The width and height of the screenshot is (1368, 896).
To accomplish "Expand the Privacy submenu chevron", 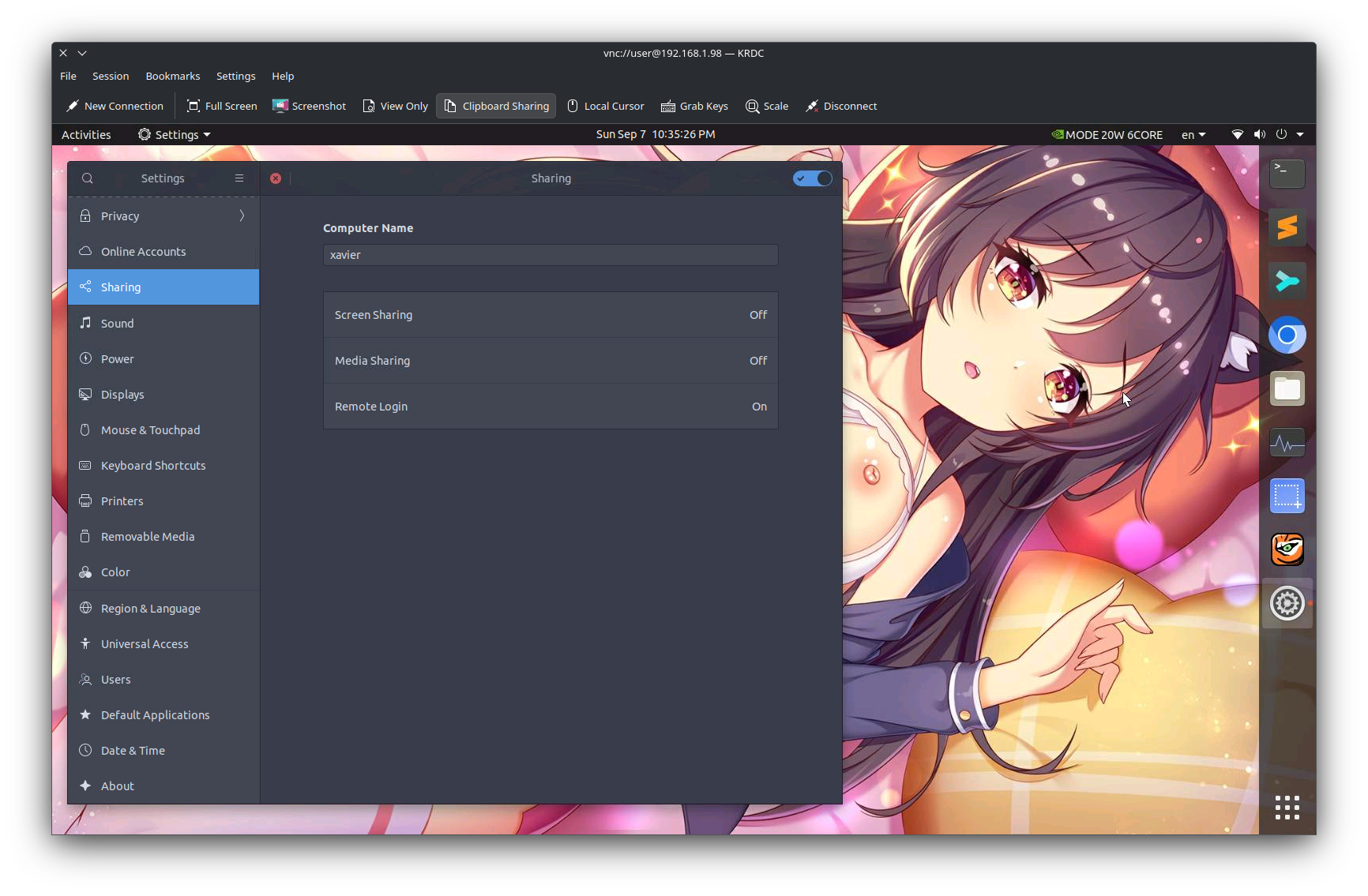I will 242,216.
